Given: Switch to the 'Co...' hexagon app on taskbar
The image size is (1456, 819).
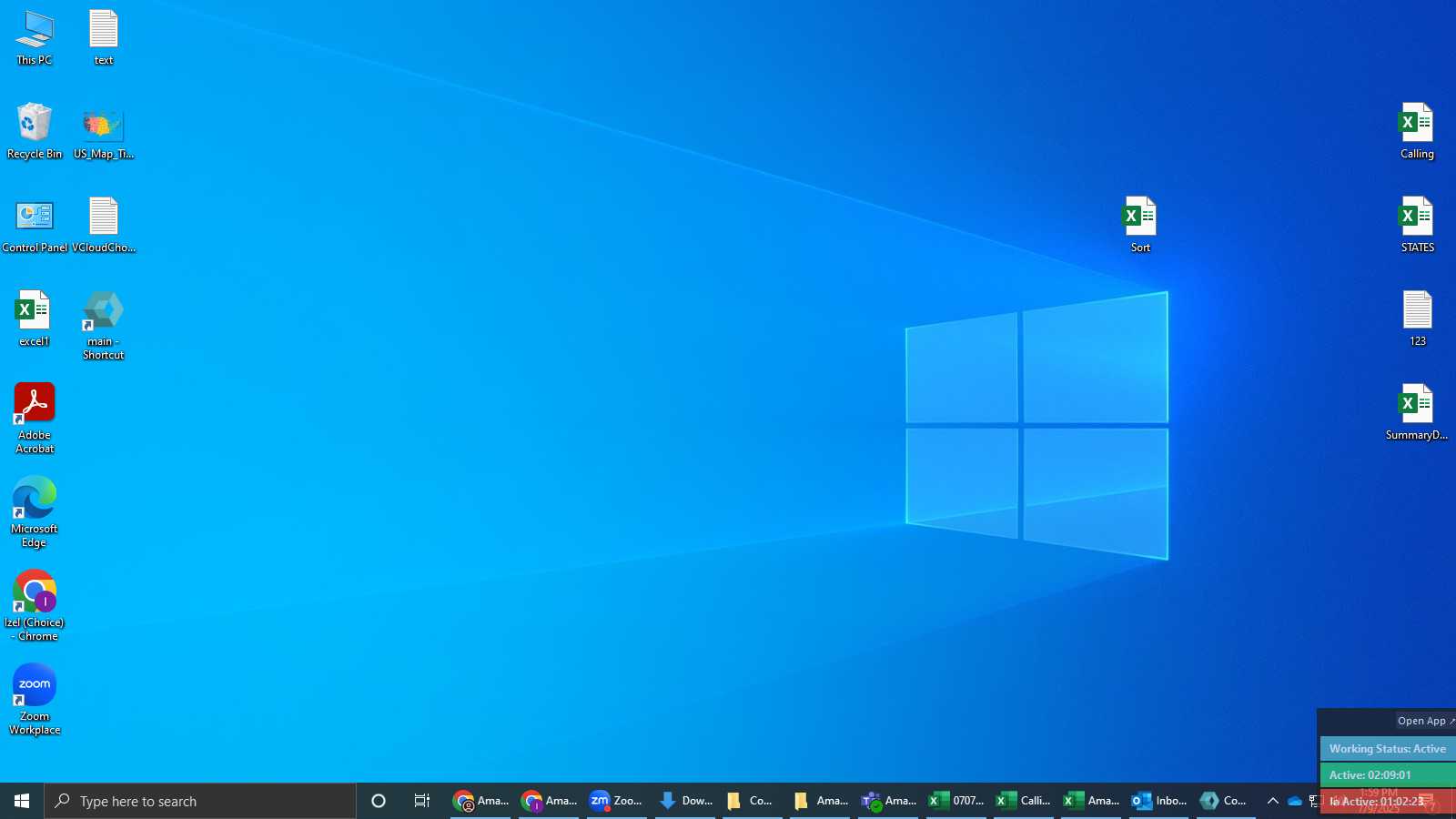Looking at the screenshot, I should [1227, 801].
